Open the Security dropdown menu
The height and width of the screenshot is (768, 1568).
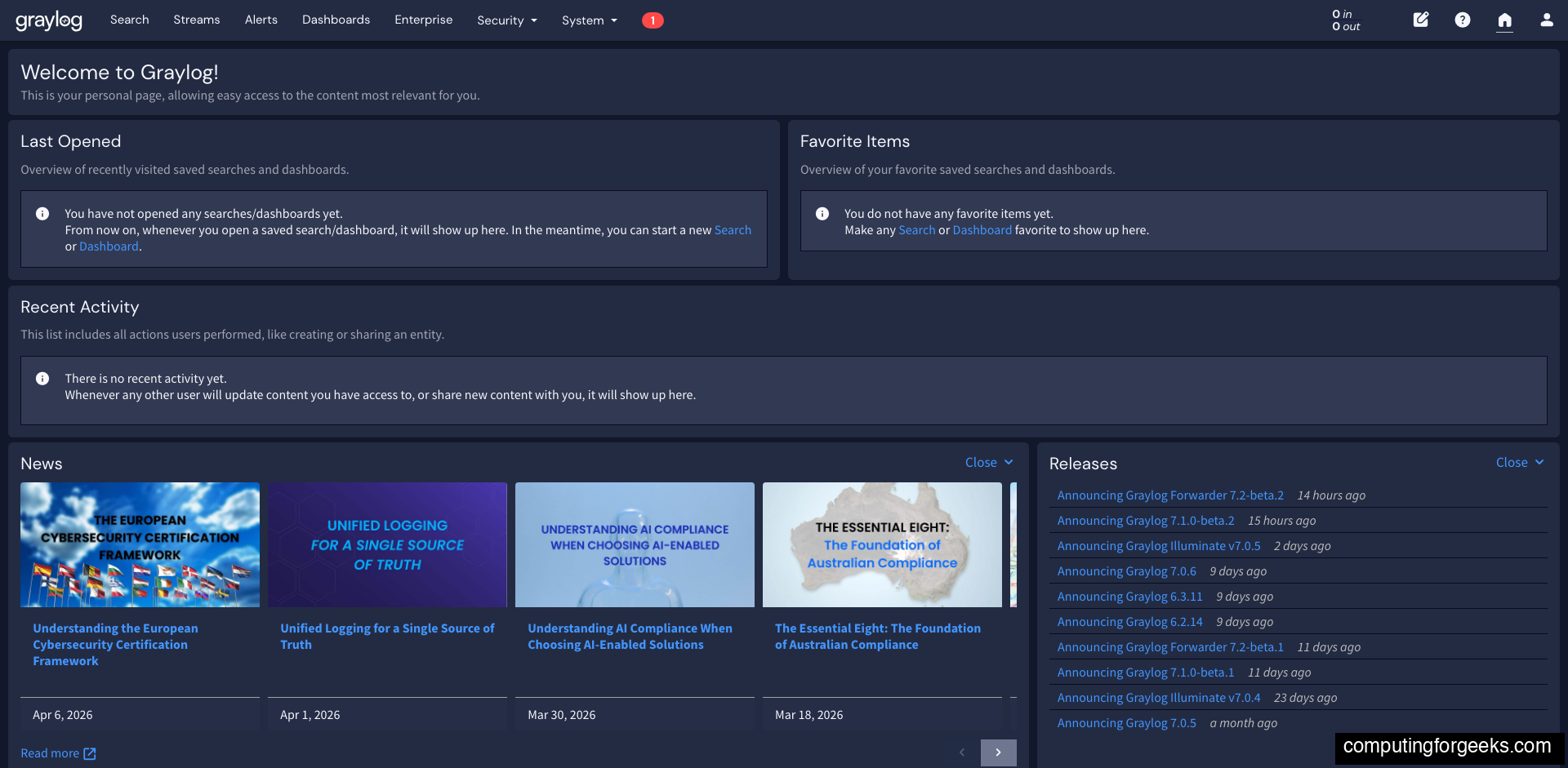click(x=506, y=20)
